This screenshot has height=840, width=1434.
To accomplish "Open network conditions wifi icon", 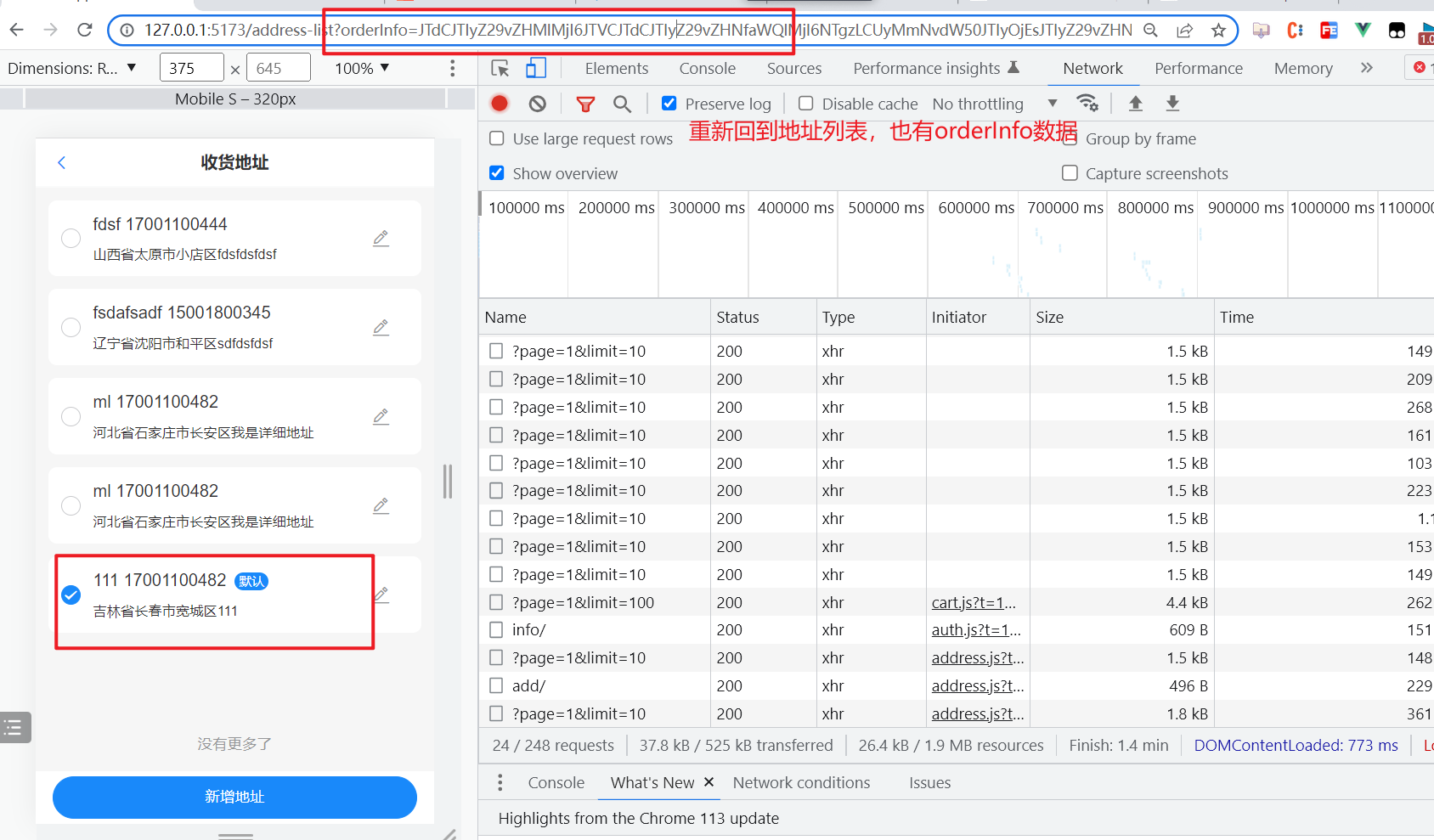I will (x=1087, y=104).
